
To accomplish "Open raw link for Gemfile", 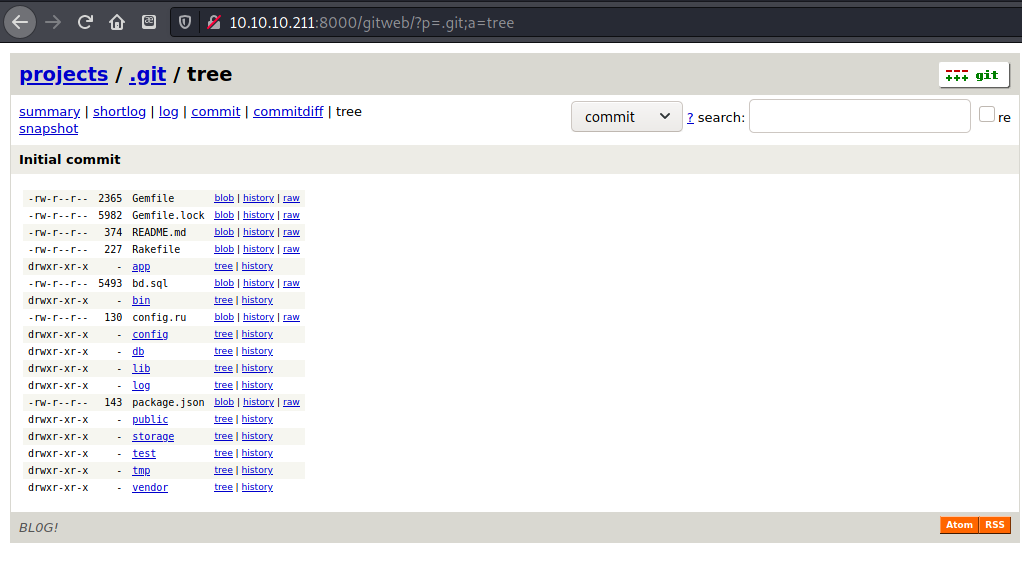I will (x=291, y=198).
